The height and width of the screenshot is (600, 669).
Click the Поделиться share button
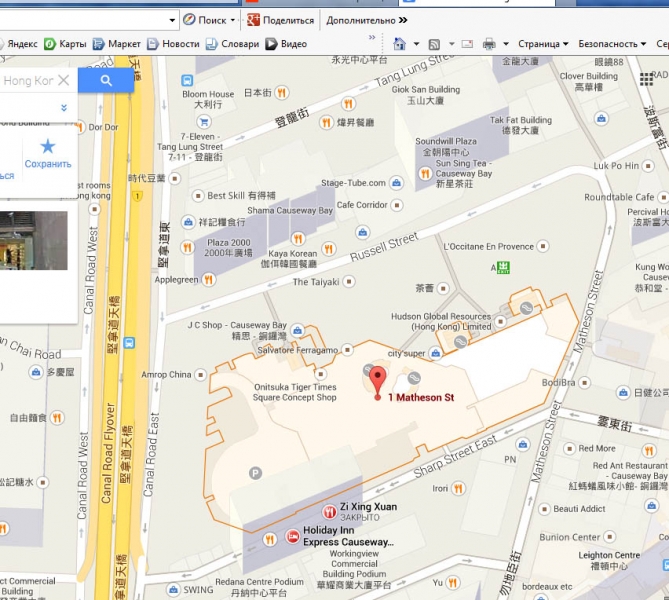click(x=281, y=20)
